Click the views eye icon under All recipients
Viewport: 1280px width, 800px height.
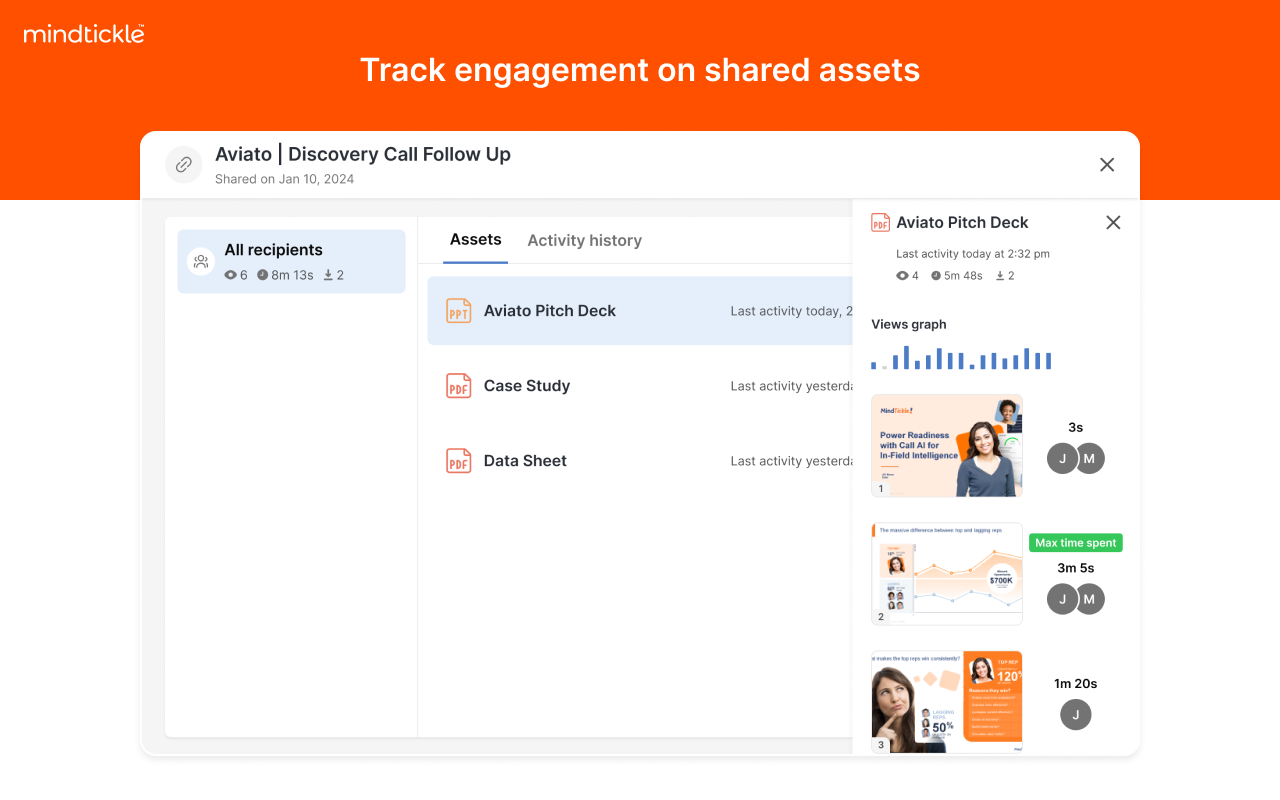[x=231, y=275]
